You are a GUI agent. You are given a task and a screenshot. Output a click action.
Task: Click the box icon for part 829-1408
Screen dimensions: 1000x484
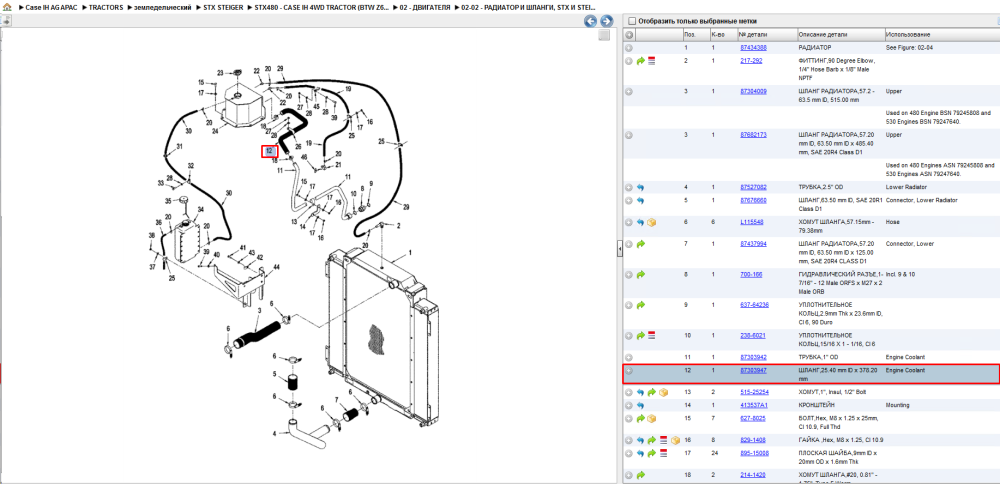pyautogui.click(x=675, y=440)
